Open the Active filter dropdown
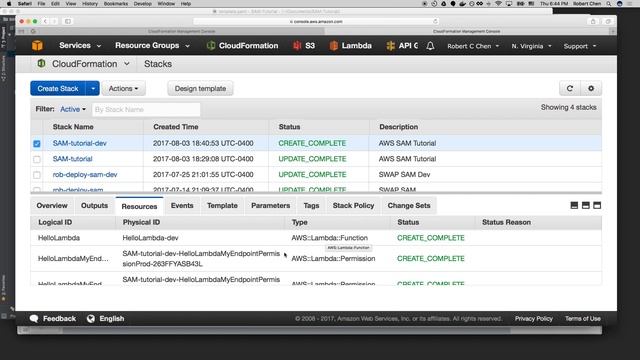This screenshot has height=360, width=640. click(x=73, y=109)
